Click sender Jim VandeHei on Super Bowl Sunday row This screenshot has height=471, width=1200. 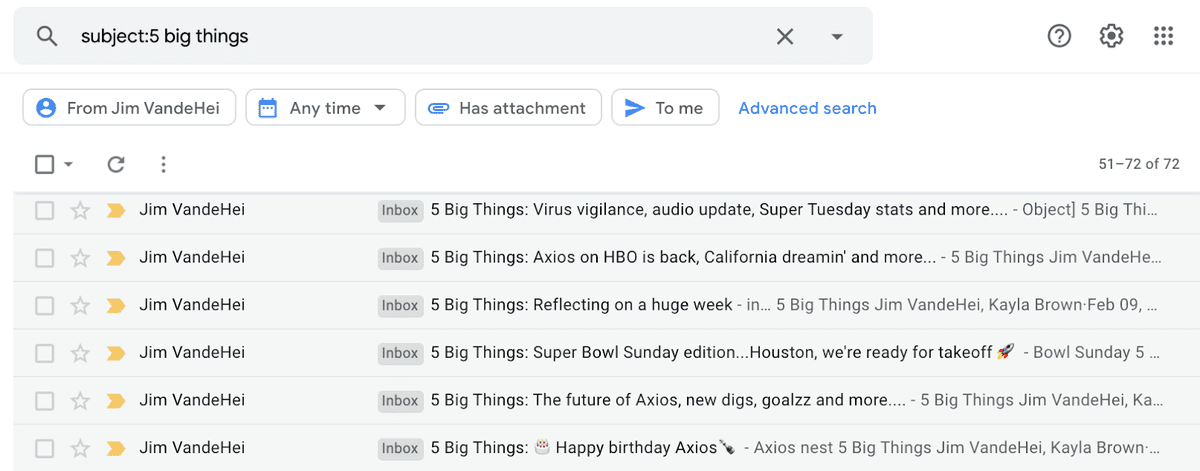click(x=192, y=353)
